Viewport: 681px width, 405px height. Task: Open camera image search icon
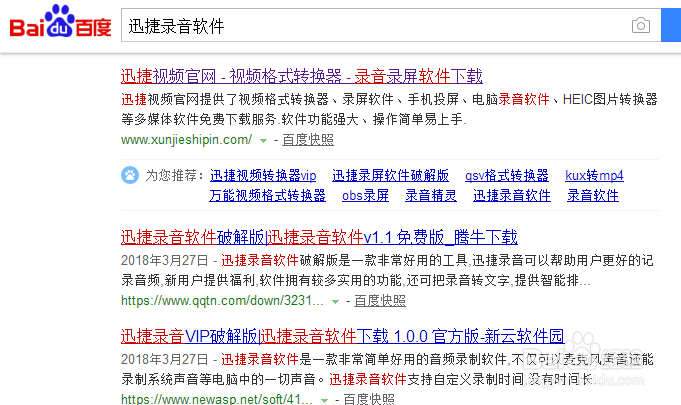tap(641, 26)
